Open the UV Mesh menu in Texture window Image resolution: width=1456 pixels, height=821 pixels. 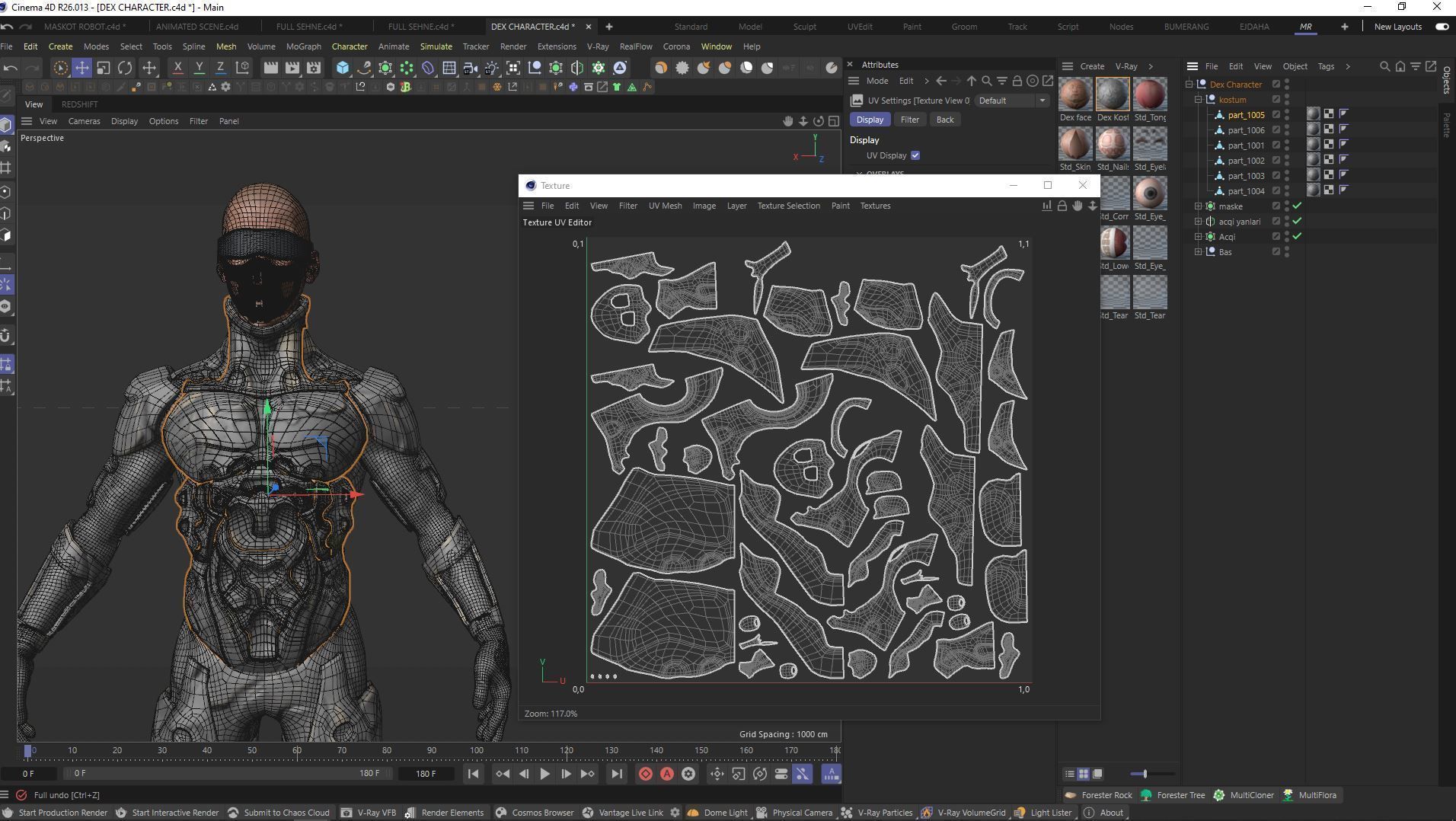click(665, 206)
